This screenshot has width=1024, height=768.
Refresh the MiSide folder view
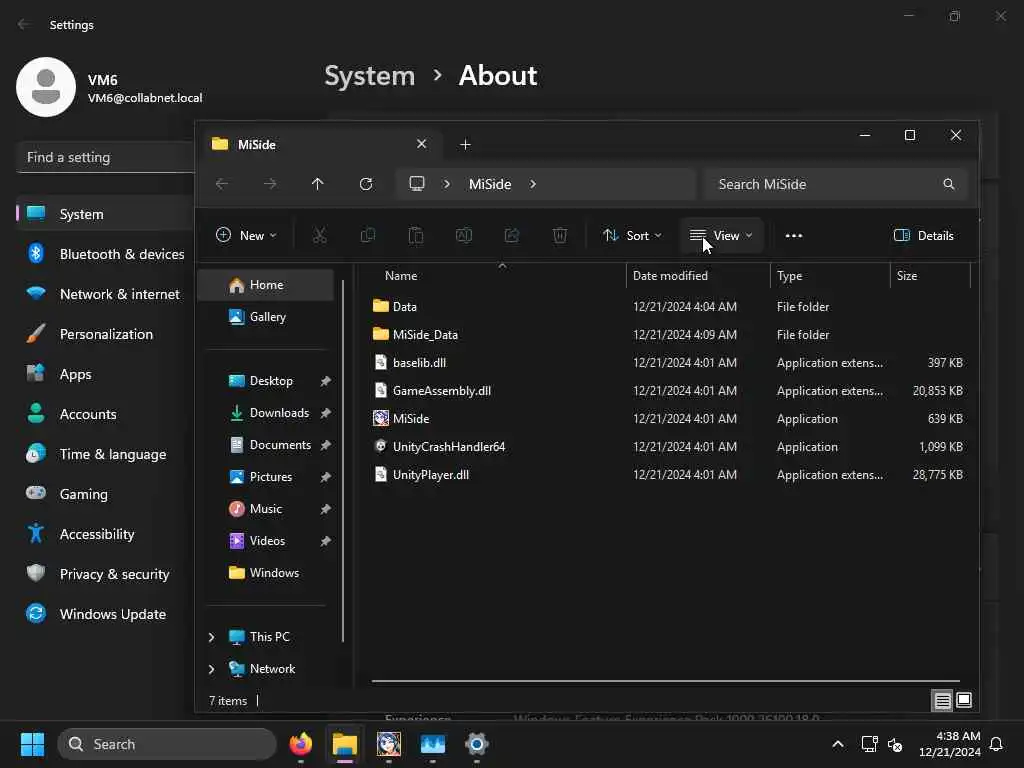tap(366, 184)
